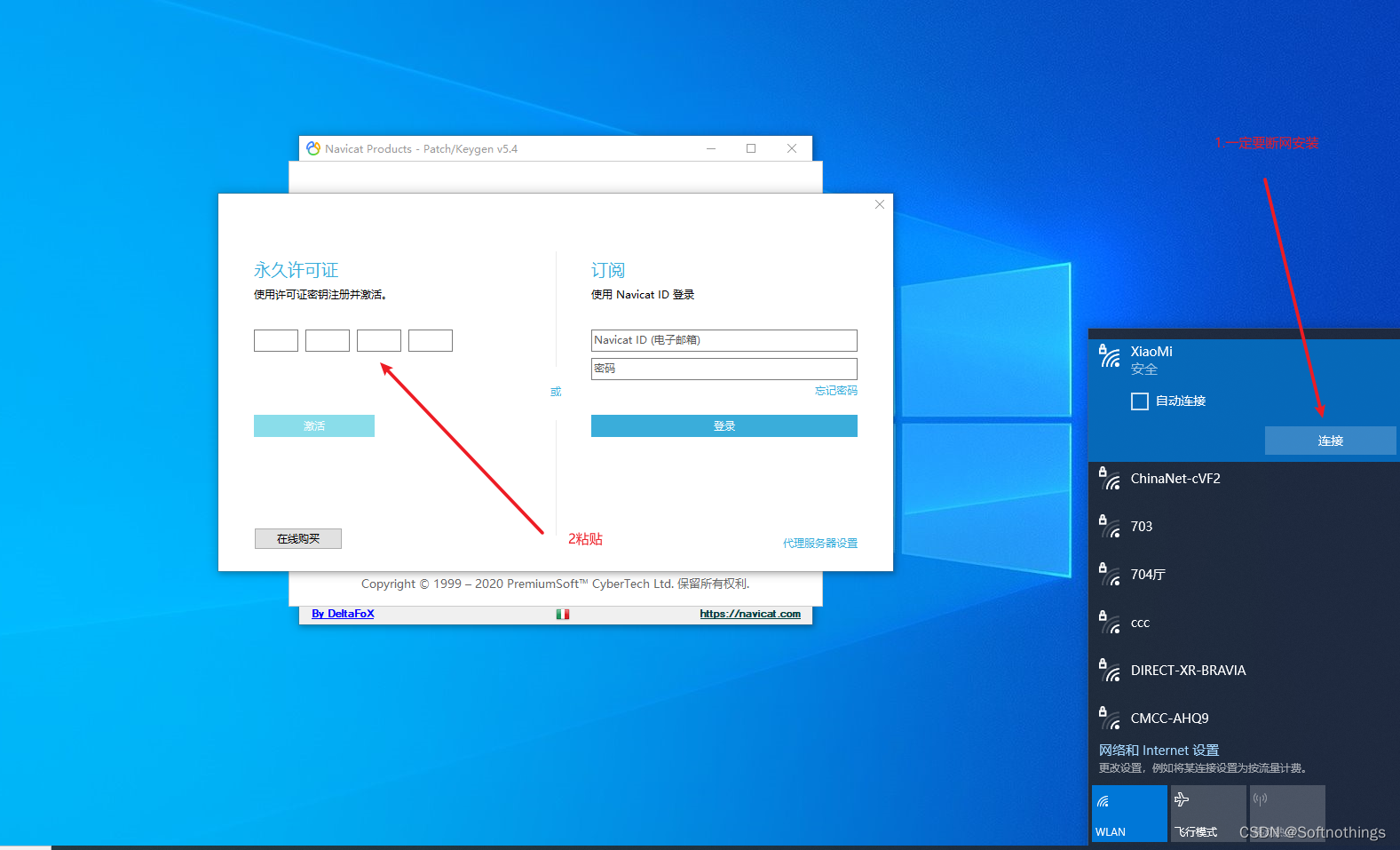Toggle the WLAN quick action tile

[1129, 814]
